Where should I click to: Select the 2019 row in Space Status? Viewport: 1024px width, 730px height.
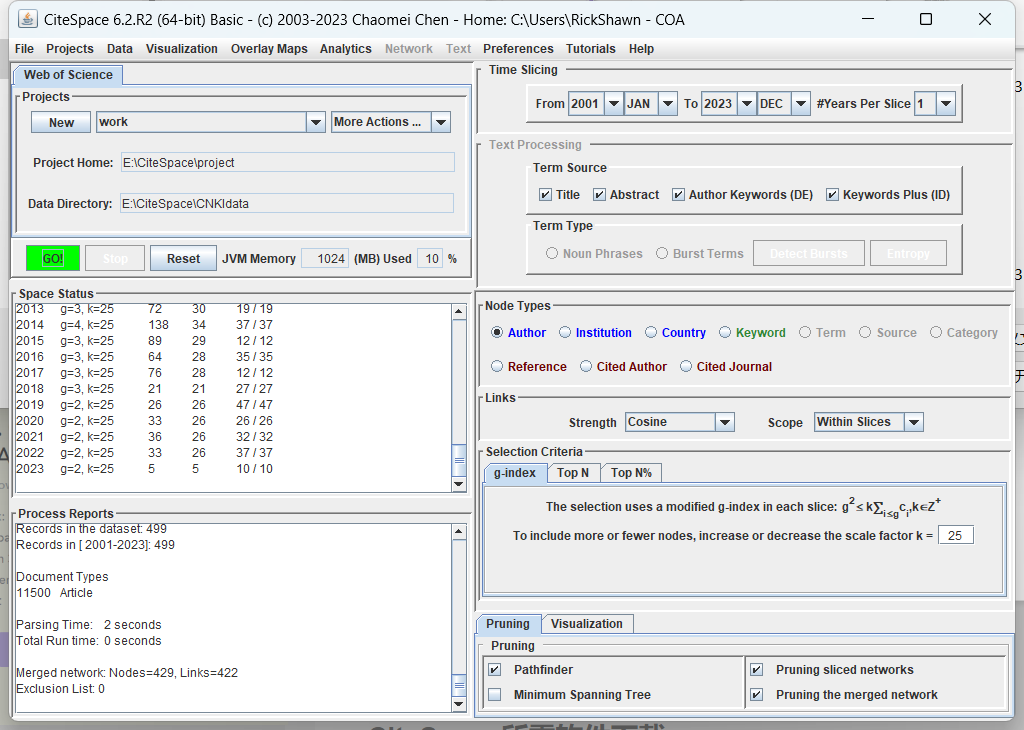click(144, 405)
